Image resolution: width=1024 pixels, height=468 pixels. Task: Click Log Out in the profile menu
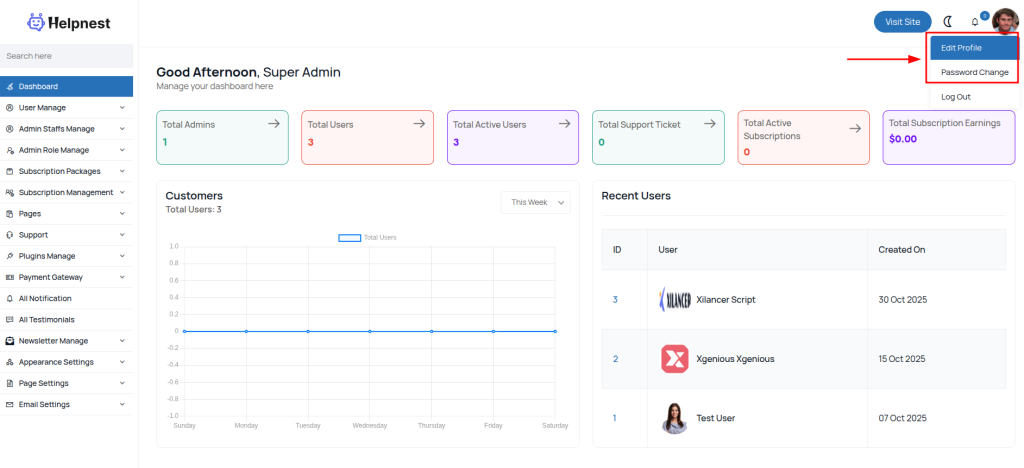point(956,97)
